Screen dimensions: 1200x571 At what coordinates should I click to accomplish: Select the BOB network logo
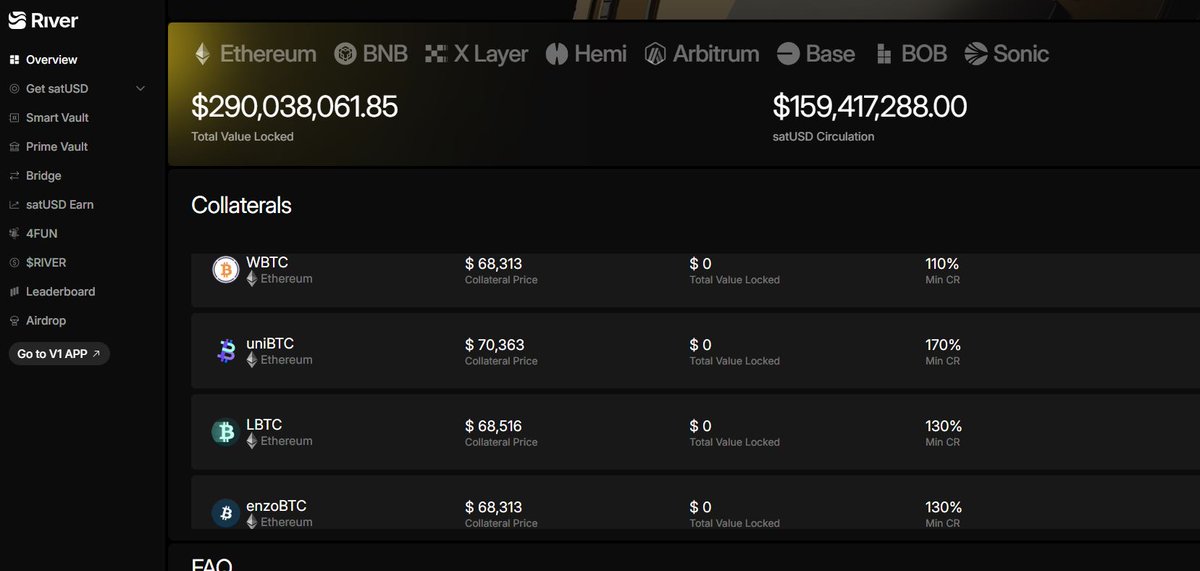[x=883, y=54]
